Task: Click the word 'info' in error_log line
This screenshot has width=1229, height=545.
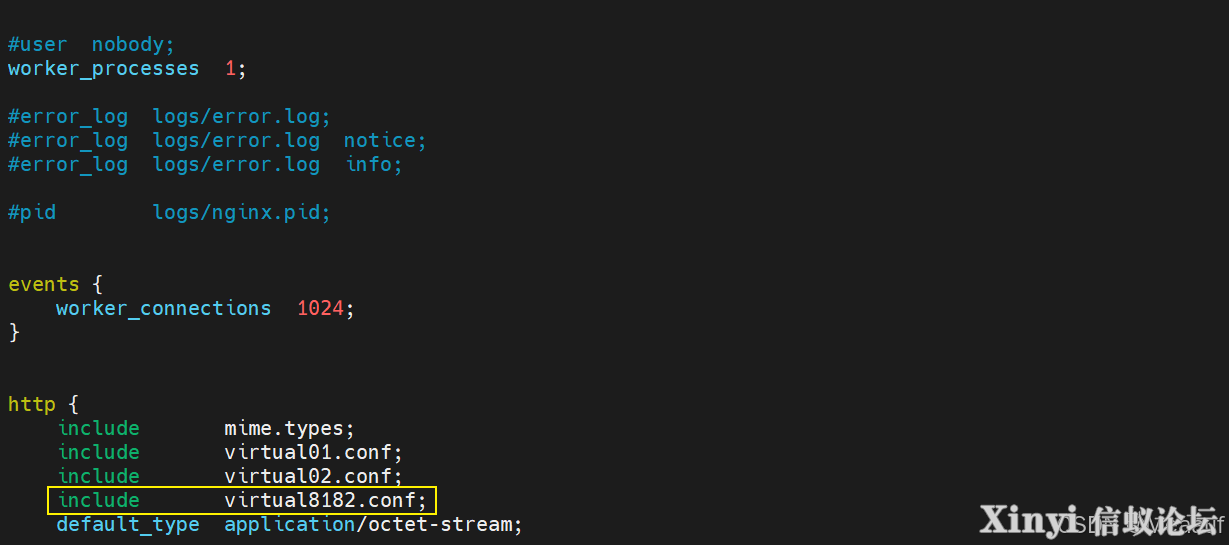Action: [369, 165]
